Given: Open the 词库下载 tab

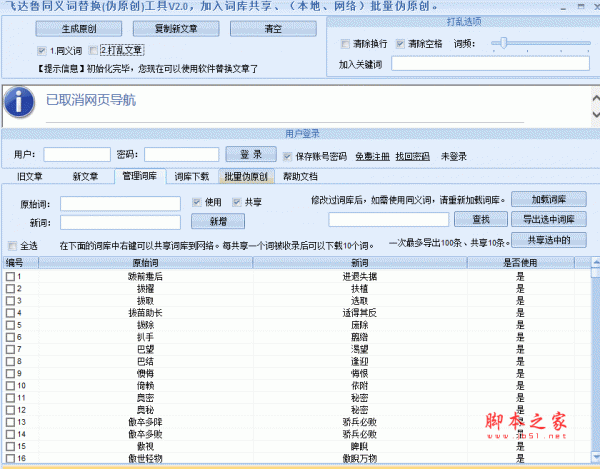Looking at the screenshot, I should (x=192, y=177).
